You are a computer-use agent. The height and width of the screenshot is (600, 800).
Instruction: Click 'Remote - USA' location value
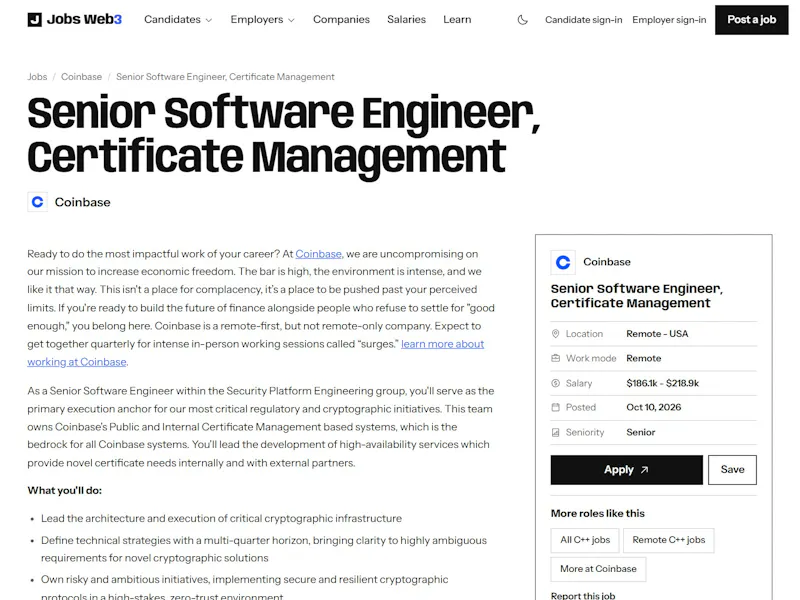coord(657,334)
